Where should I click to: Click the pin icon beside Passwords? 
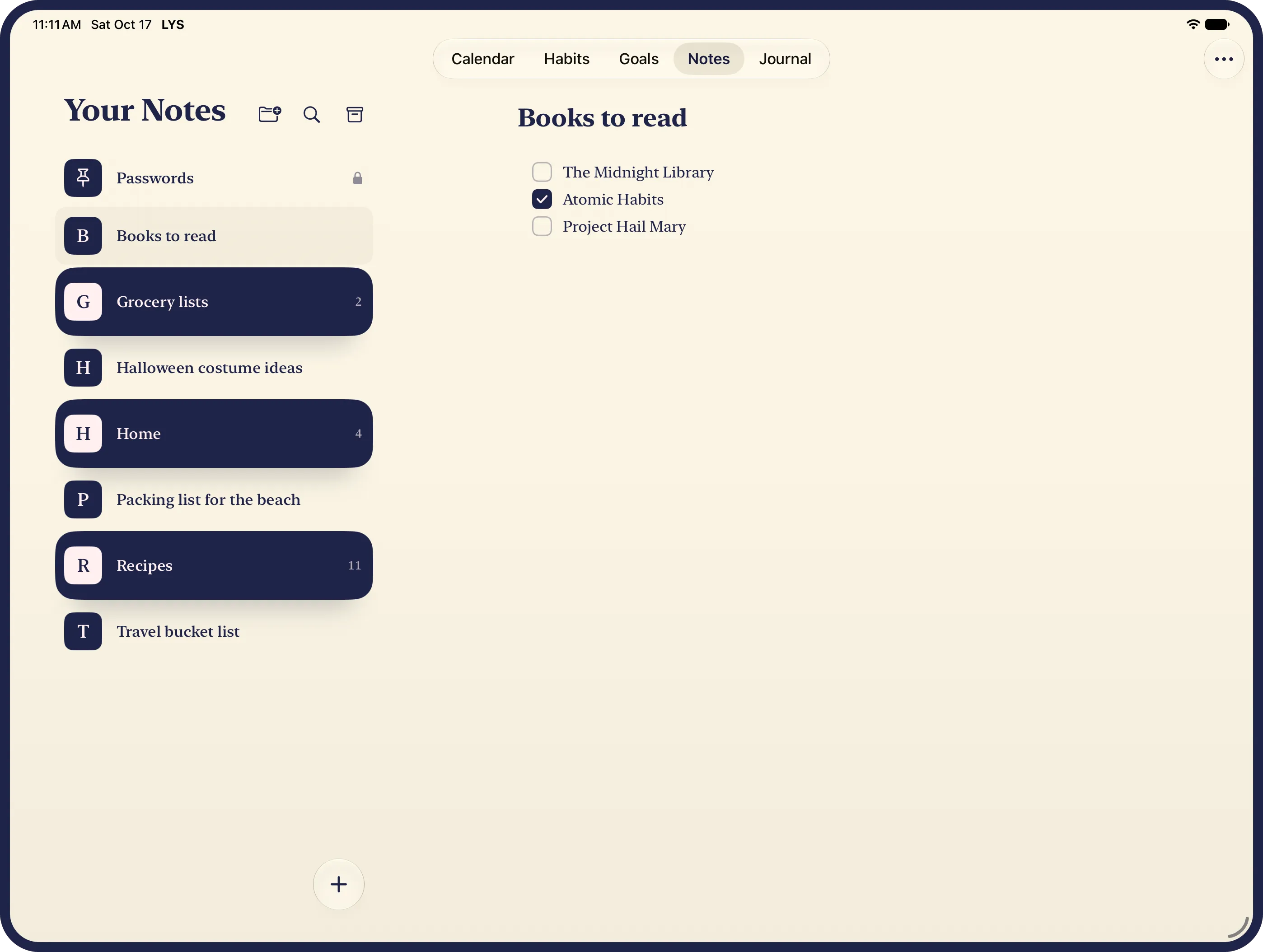tap(83, 178)
